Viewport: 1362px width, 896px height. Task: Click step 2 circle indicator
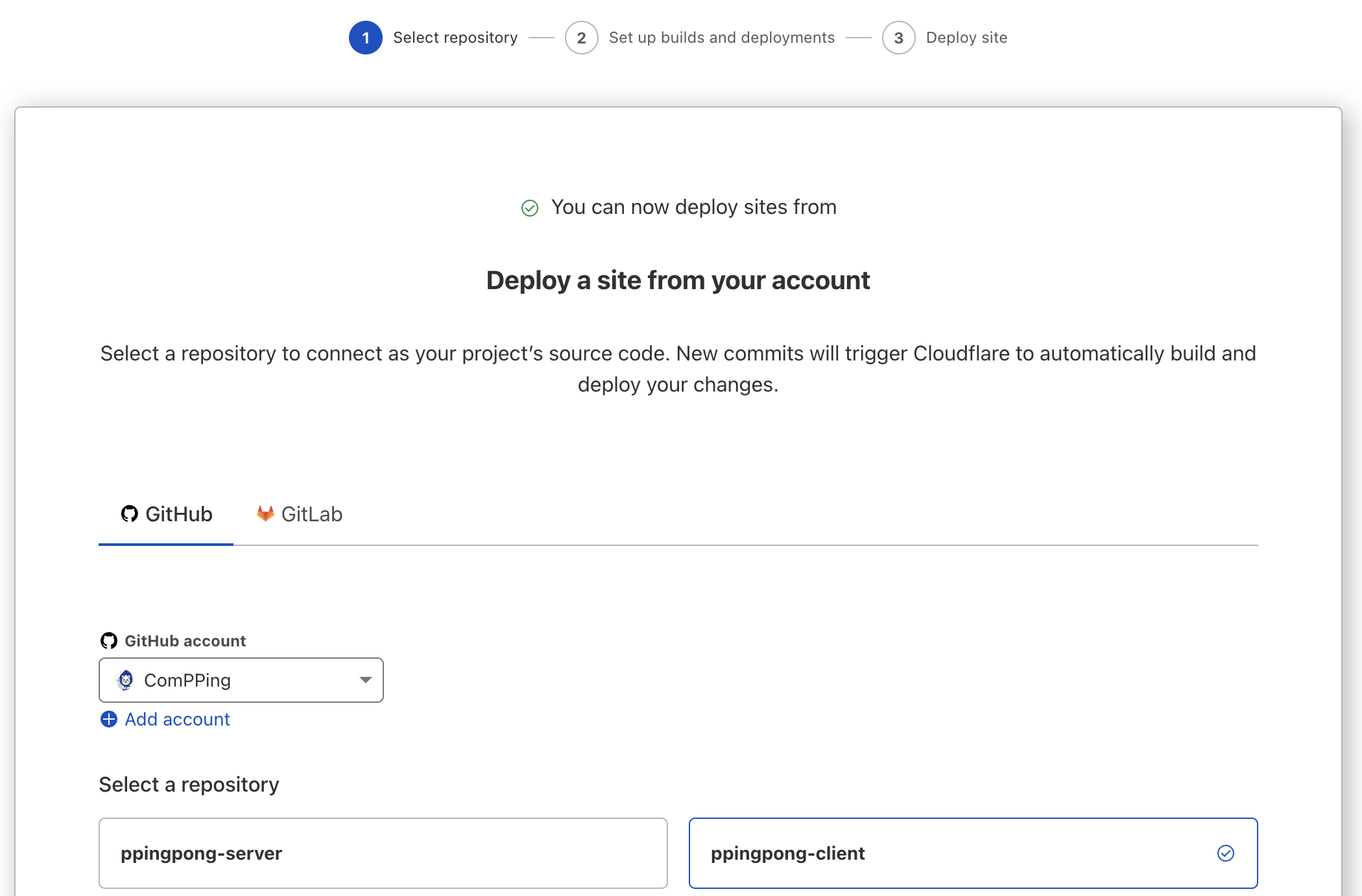(581, 38)
